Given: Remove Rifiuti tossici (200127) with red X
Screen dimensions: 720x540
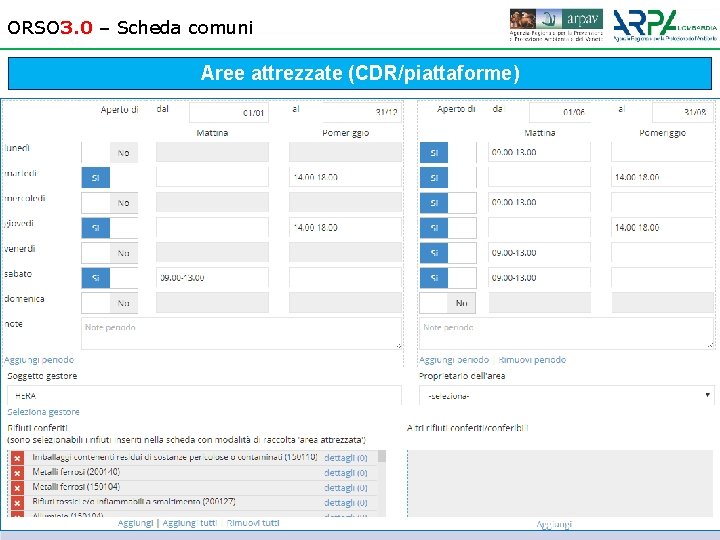Looking at the screenshot, I should click(17, 503).
